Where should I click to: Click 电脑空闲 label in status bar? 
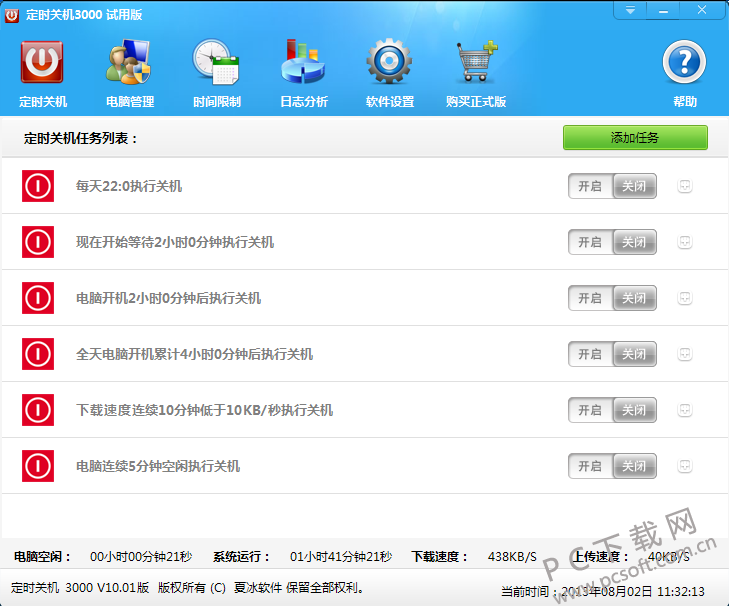coord(42,556)
